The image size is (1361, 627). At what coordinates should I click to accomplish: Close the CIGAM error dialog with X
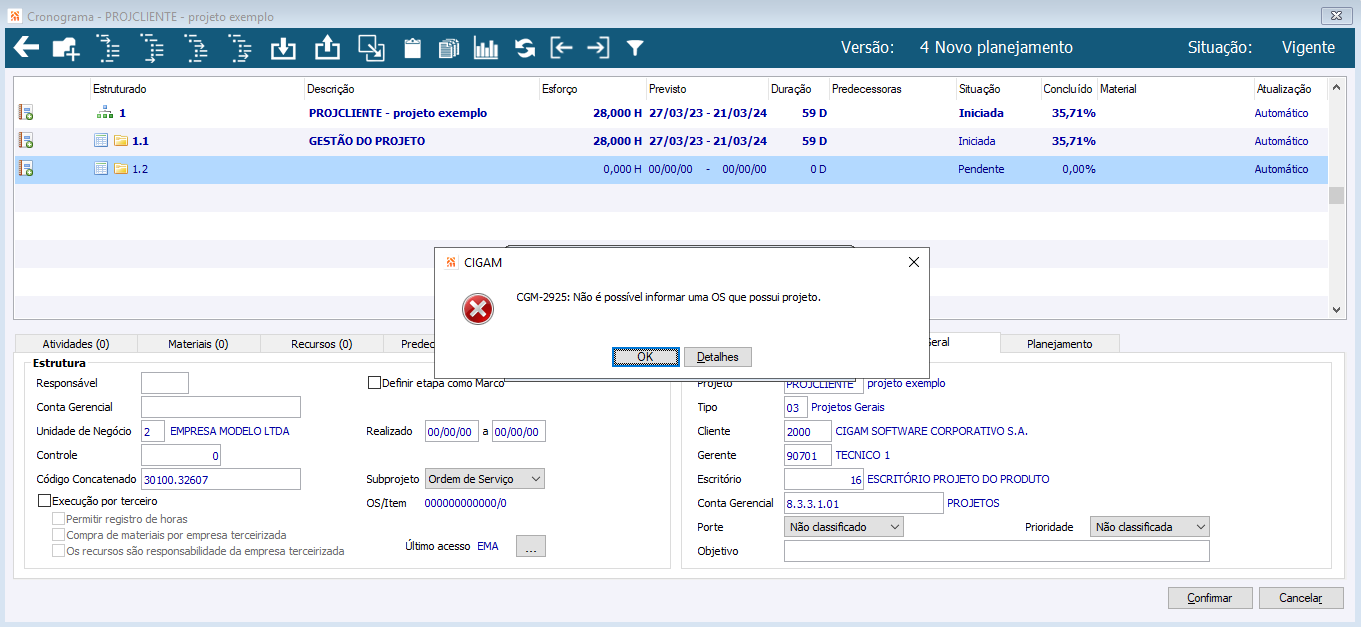(913, 262)
